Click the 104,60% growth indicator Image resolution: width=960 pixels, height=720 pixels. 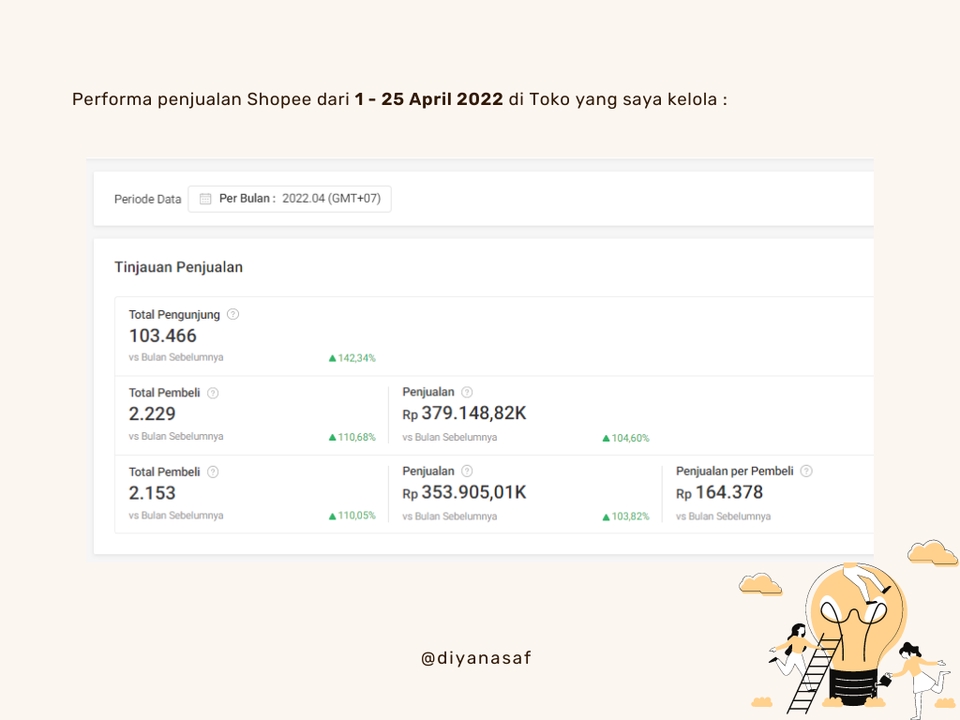(626, 438)
